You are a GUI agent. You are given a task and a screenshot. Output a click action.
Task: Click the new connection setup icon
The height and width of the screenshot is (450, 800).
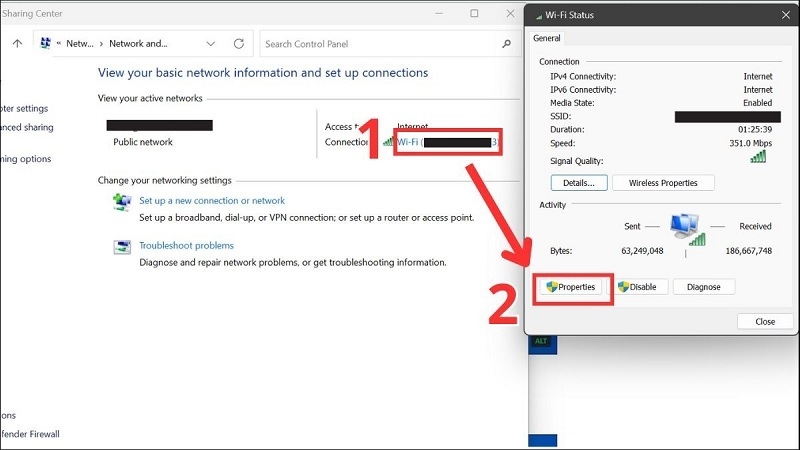(x=122, y=202)
